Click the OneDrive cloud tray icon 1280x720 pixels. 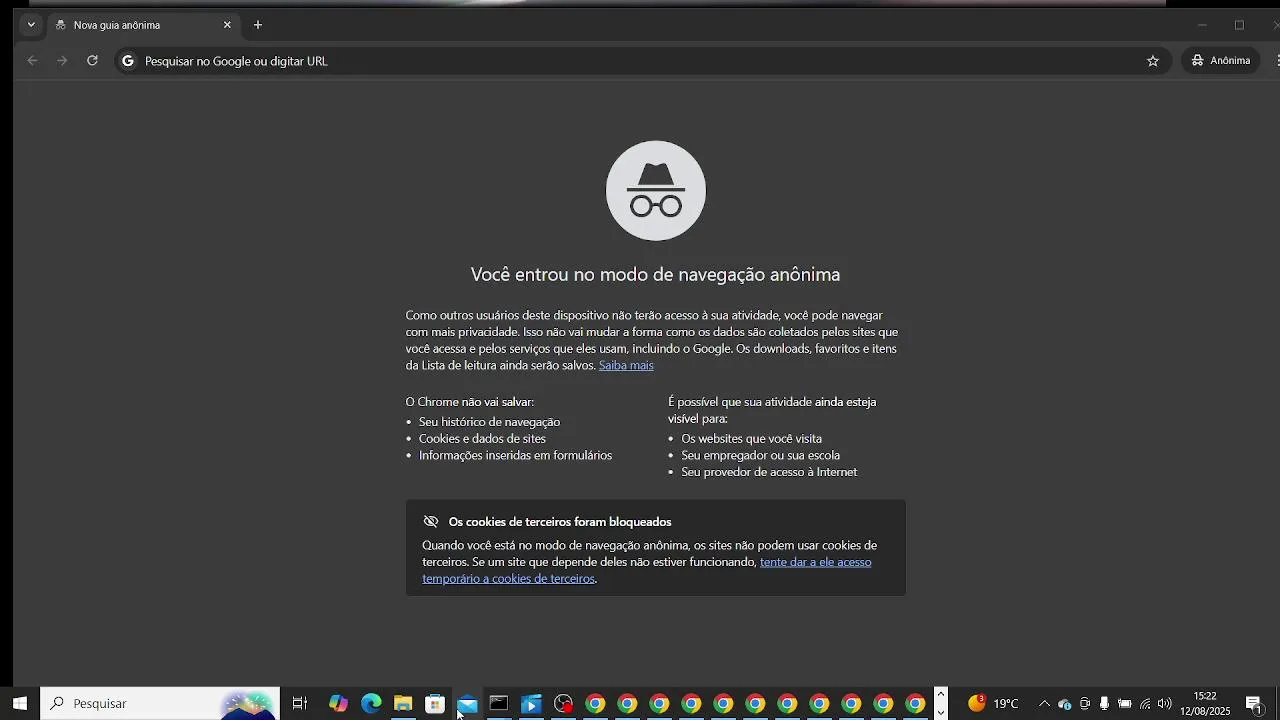[x=1064, y=704]
